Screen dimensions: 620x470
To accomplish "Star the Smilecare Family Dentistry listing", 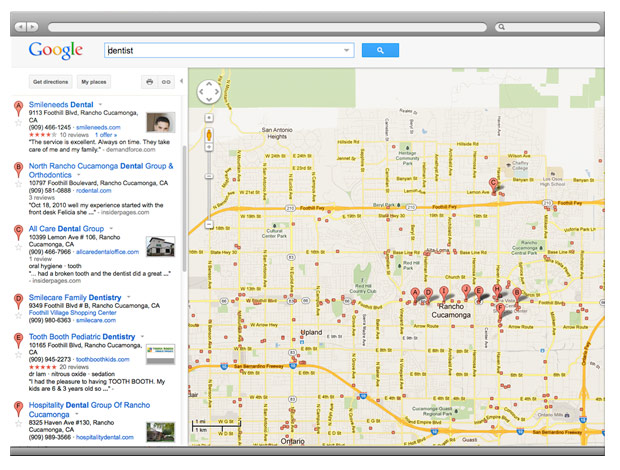I will 17,317.
